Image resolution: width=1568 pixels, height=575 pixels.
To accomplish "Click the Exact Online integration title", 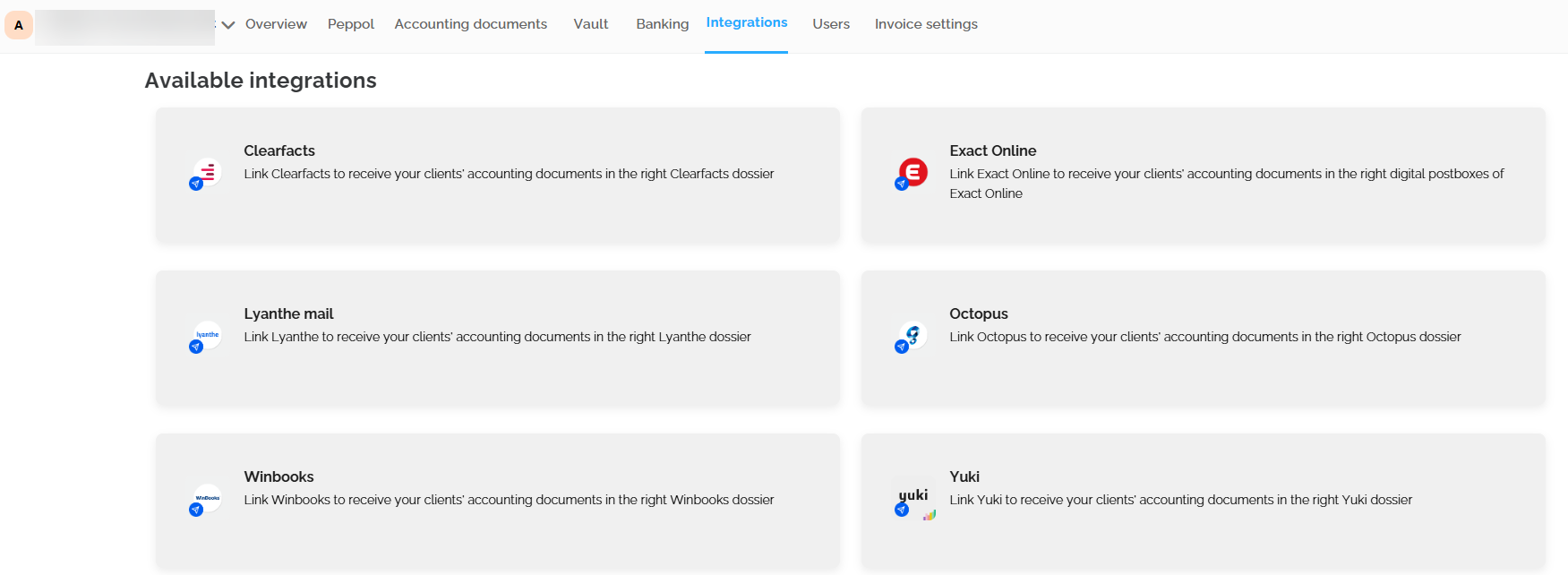I will (x=992, y=150).
